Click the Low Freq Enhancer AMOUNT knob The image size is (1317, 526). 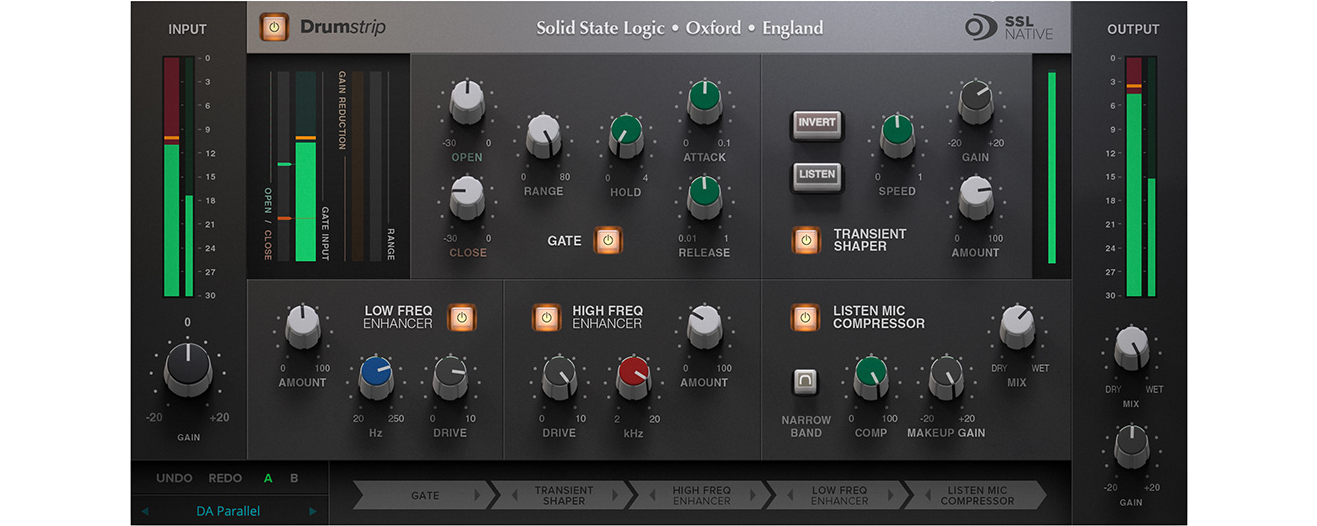click(302, 326)
